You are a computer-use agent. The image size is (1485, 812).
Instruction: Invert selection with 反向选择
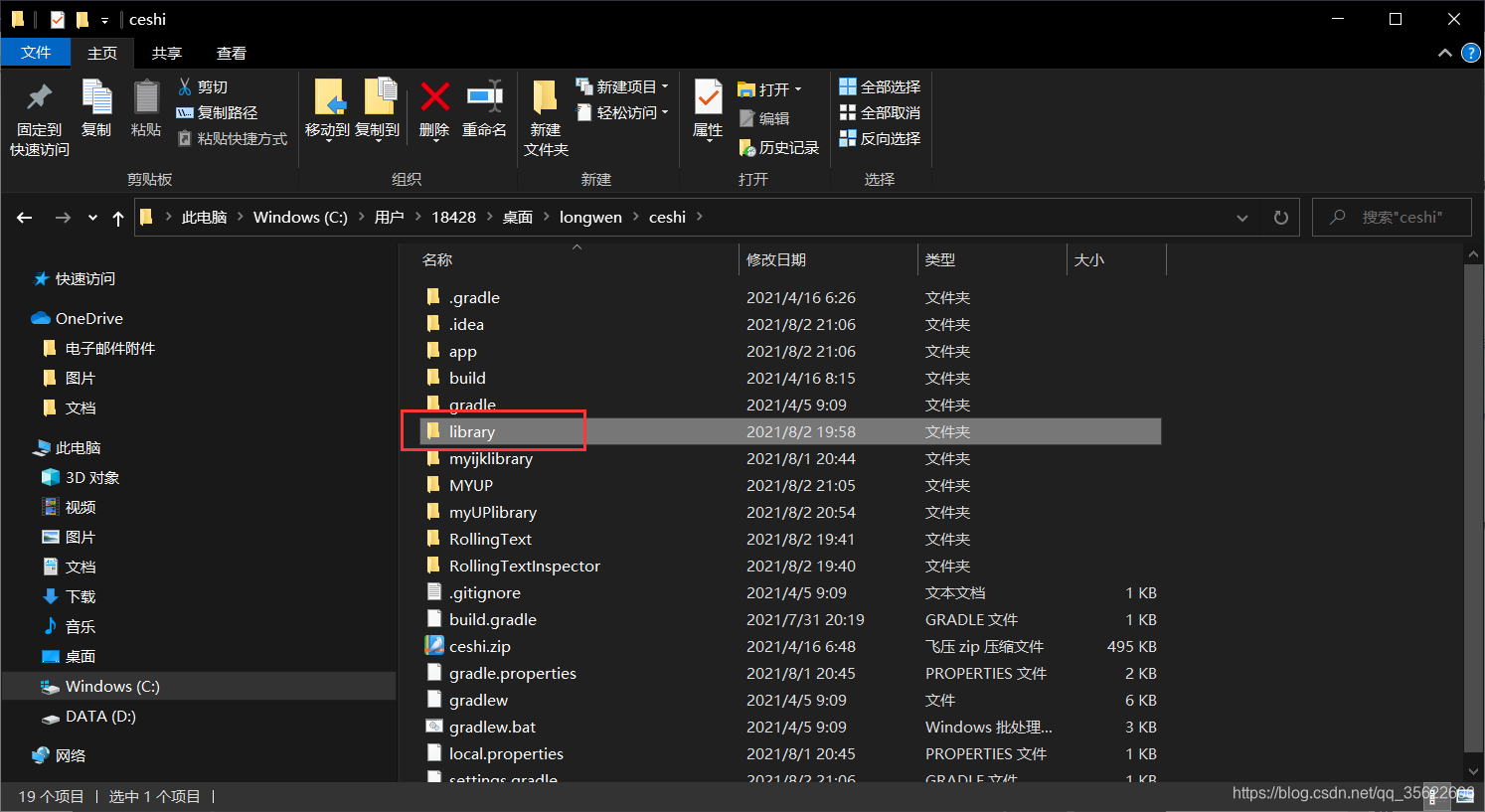(x=881, y=139)
